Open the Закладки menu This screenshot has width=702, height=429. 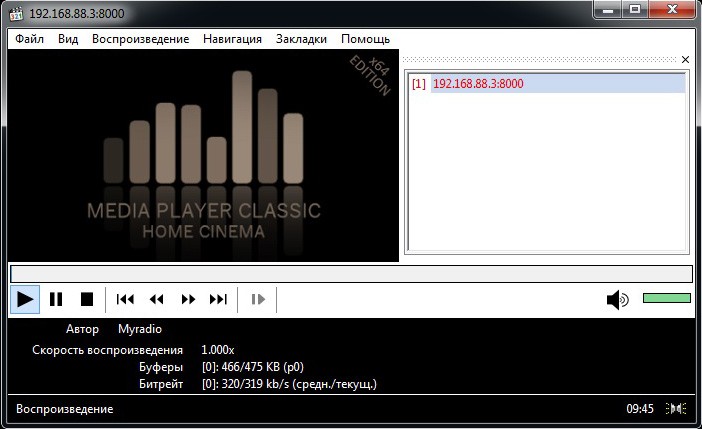[301, 39]
